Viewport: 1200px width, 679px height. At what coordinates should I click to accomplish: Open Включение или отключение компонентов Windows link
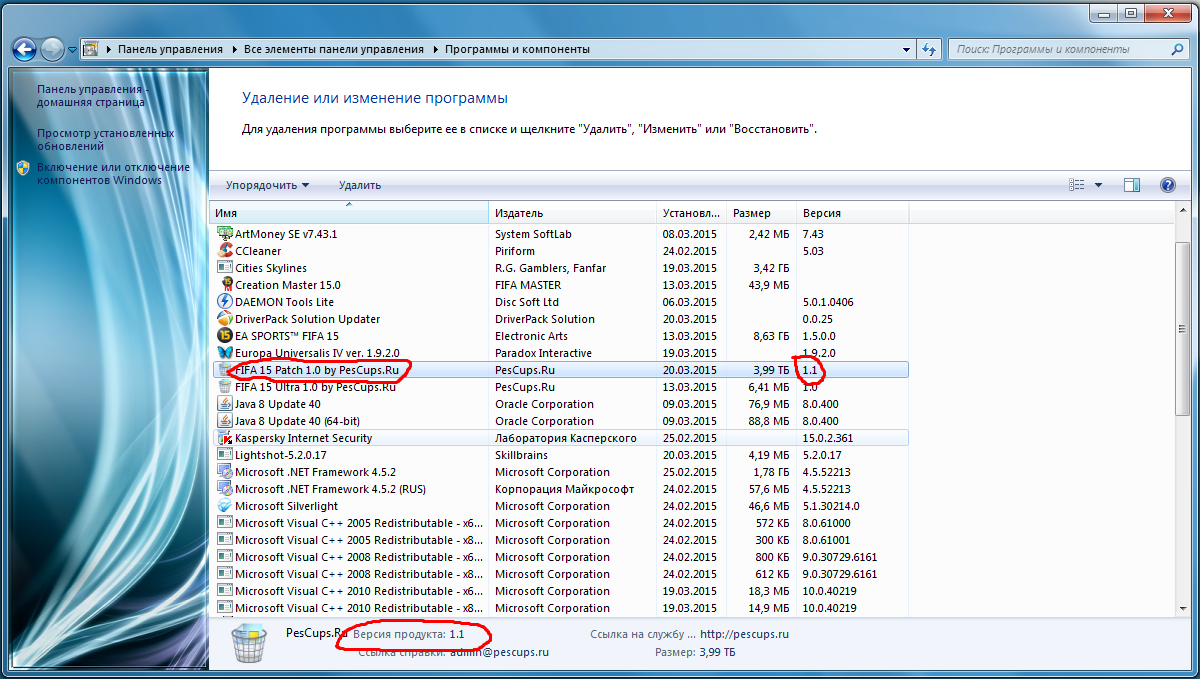[x=113, y=174]
